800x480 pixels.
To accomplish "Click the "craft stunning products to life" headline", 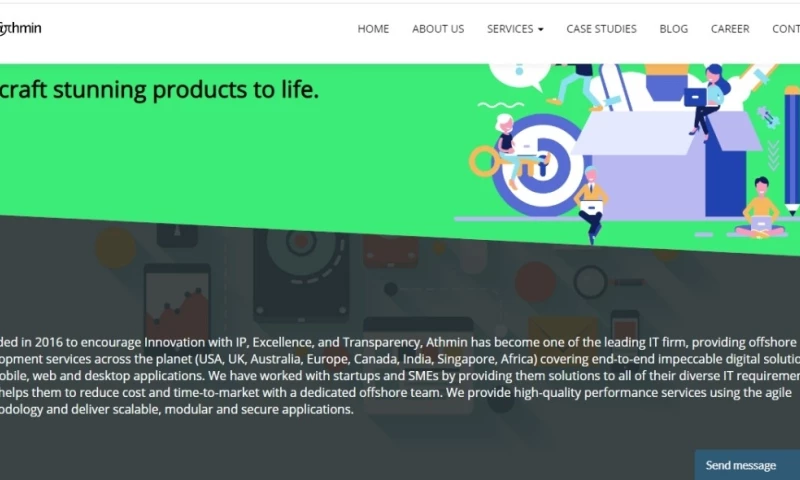I will click(159, 90).
